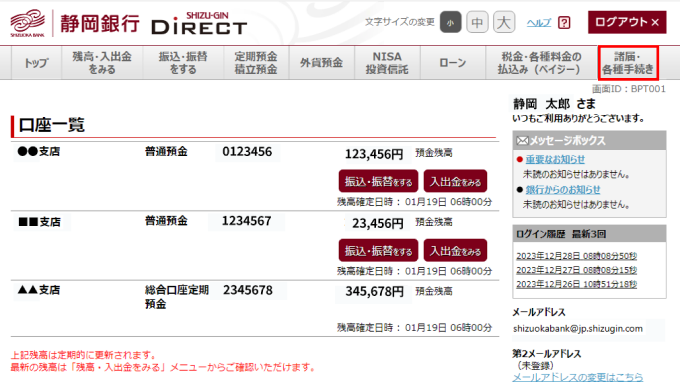Image resolution: width=680 pixels, height=382 pixels.
Task: Open 諸届・各種手続き menu
Action: point(628,63)
